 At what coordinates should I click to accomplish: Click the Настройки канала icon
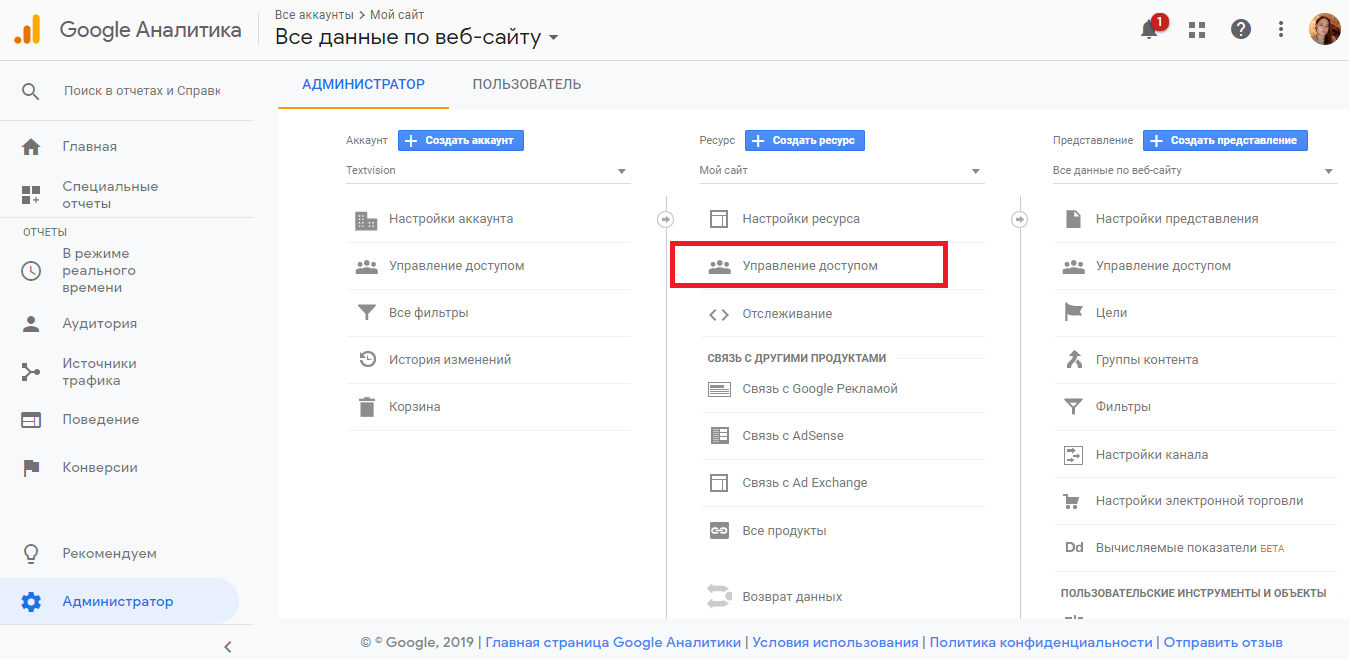pyautogui.click(x=1073, y=455)
